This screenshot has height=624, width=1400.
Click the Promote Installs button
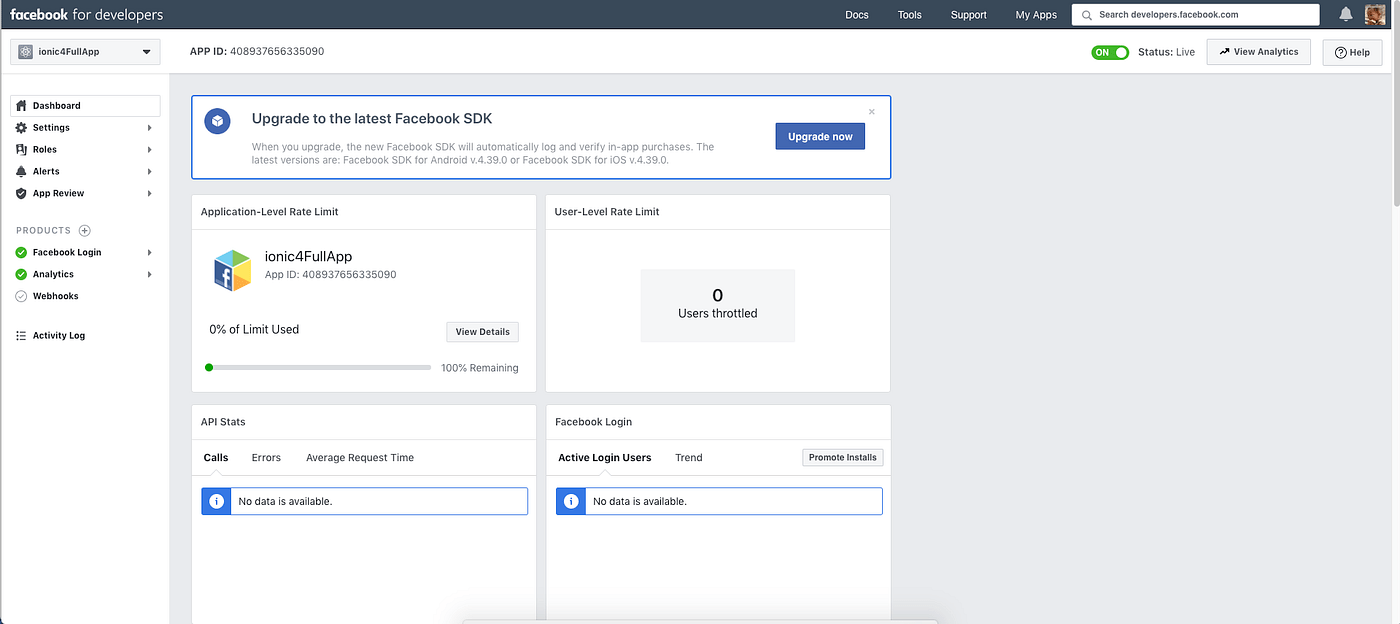point(843,457)
